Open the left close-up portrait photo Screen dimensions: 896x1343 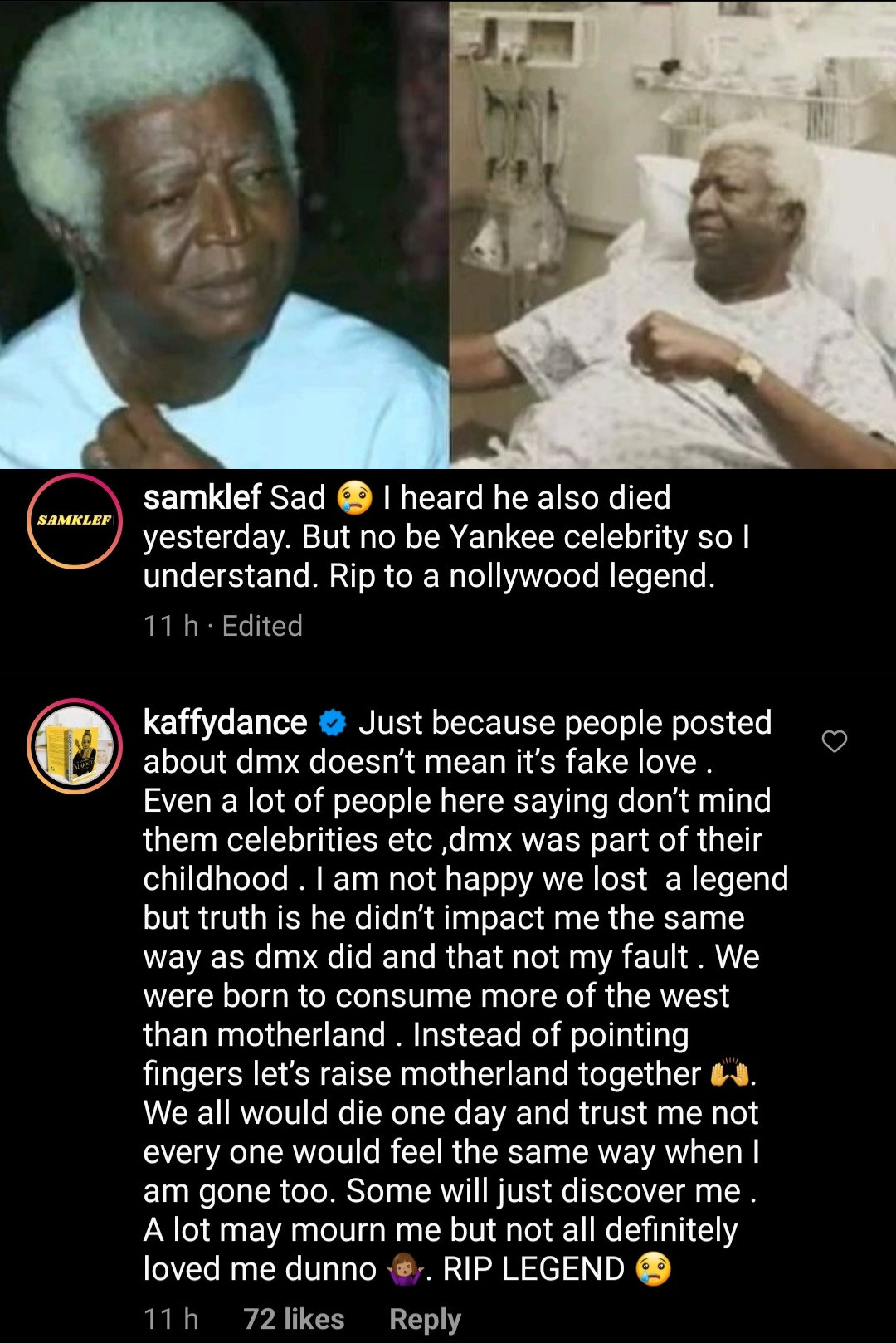(224, 234)
